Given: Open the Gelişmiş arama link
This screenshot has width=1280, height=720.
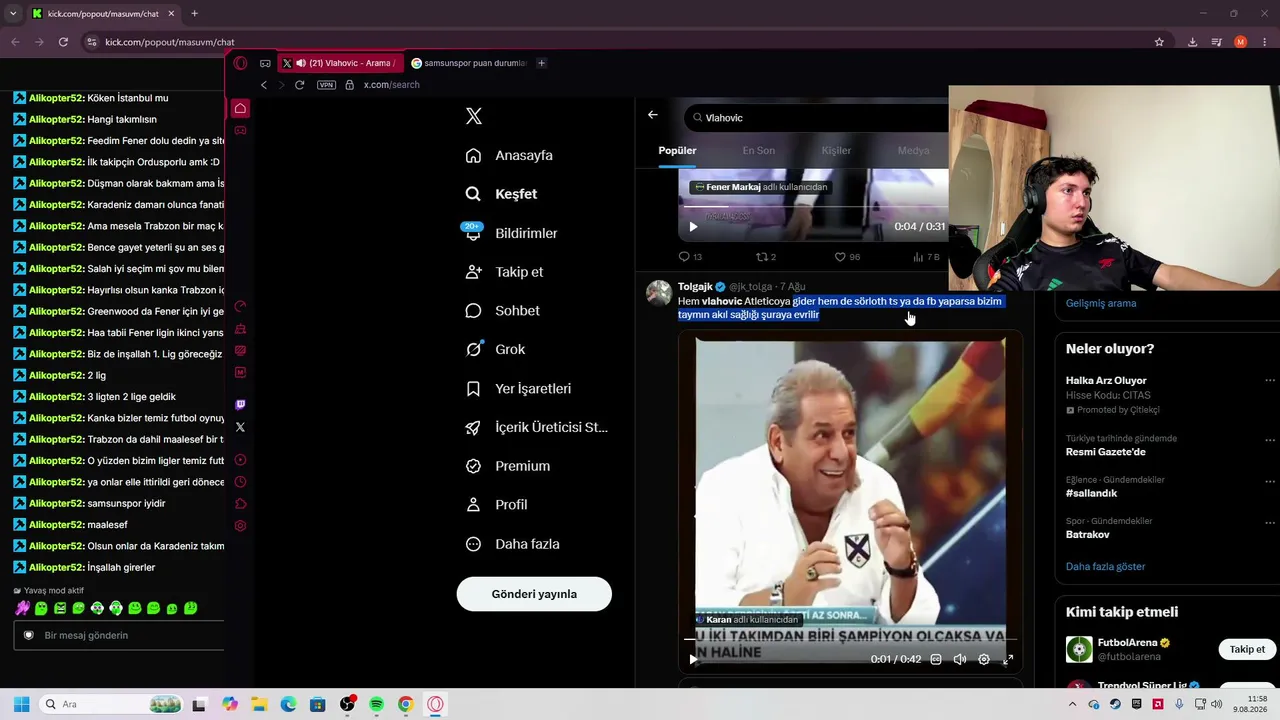Looking at the screenshot, I should (1101, 303).
